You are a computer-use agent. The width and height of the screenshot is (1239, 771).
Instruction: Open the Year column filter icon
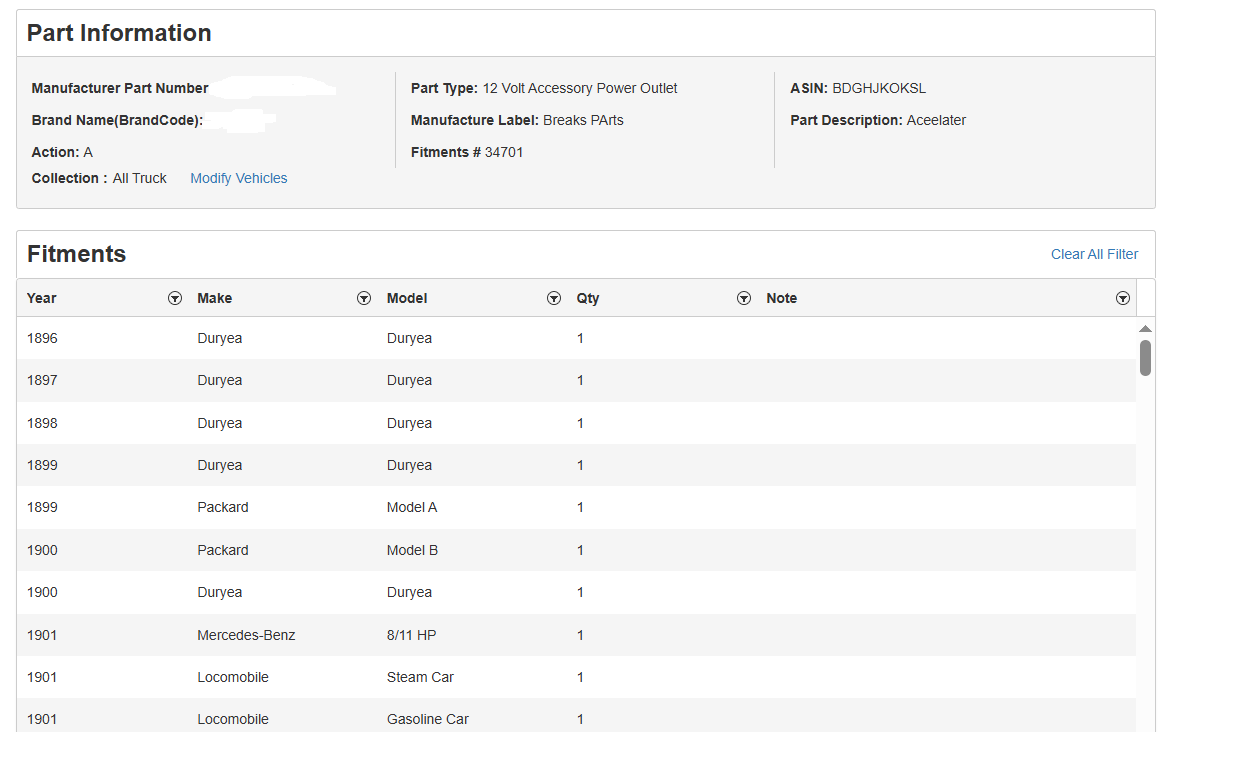(x=175, y=298)
